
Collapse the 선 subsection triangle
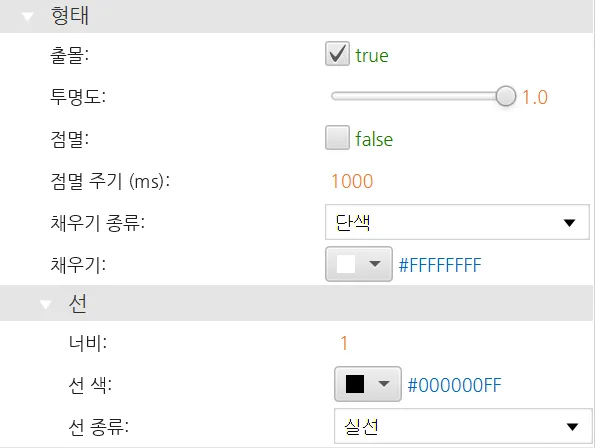point(46,305)
